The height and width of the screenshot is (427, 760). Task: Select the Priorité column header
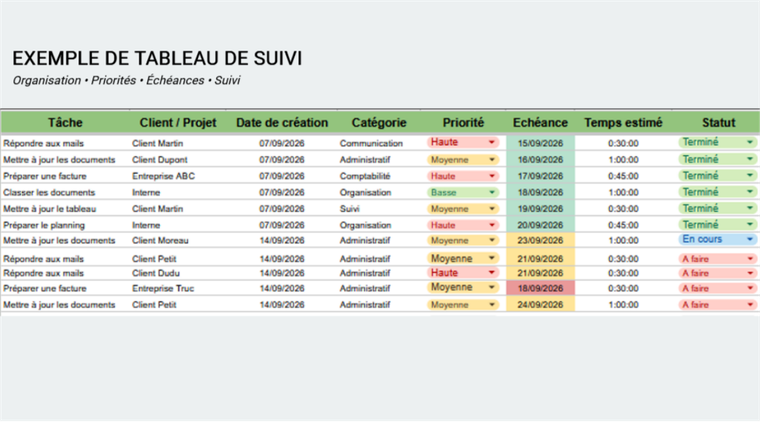coord(463,123)
